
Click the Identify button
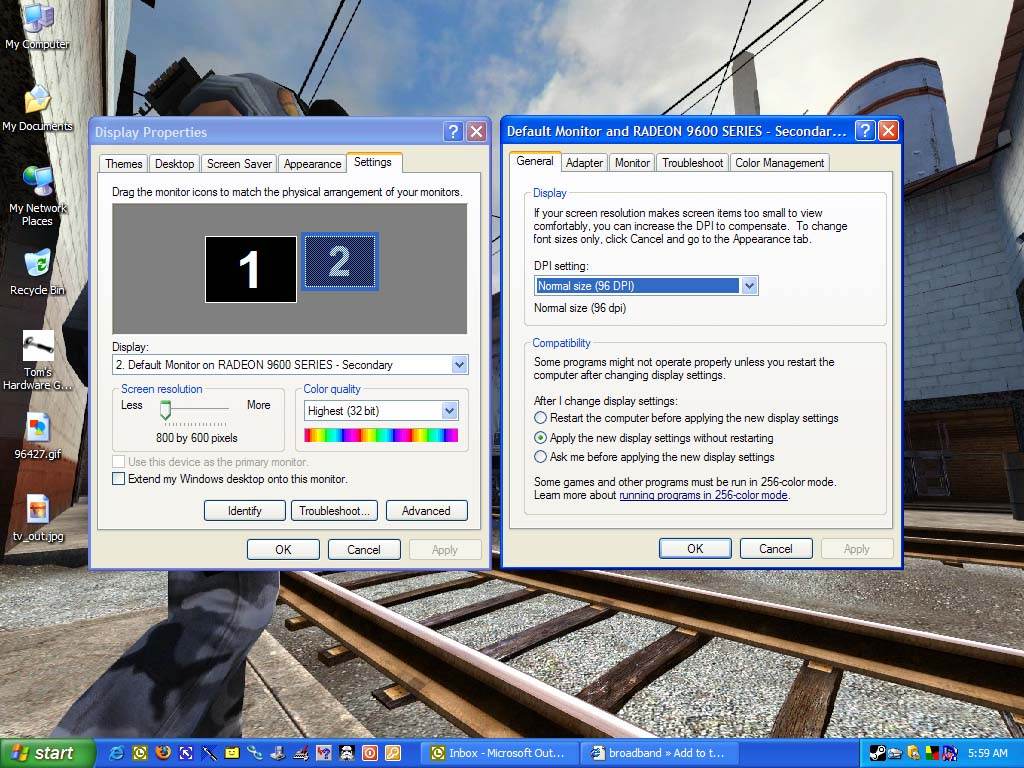244,511
